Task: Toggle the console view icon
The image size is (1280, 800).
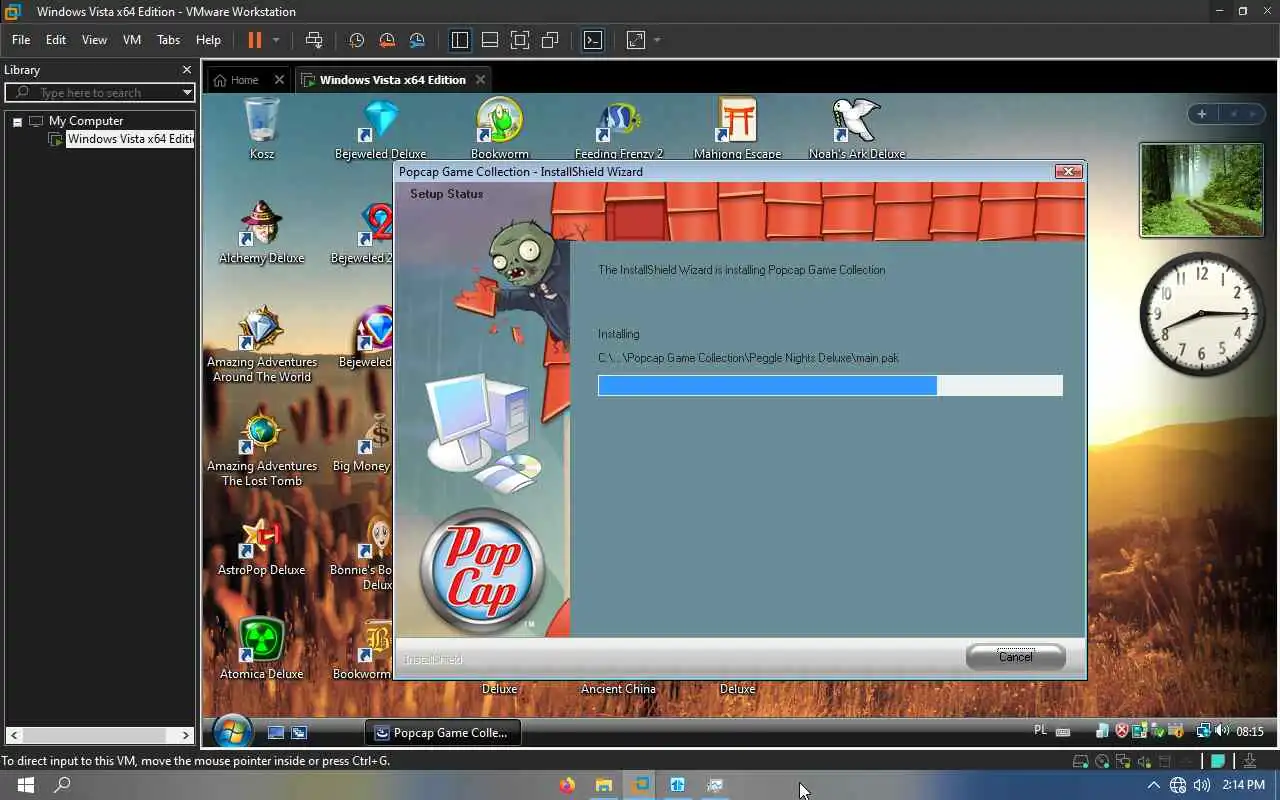Action: (x=593, y=40)
